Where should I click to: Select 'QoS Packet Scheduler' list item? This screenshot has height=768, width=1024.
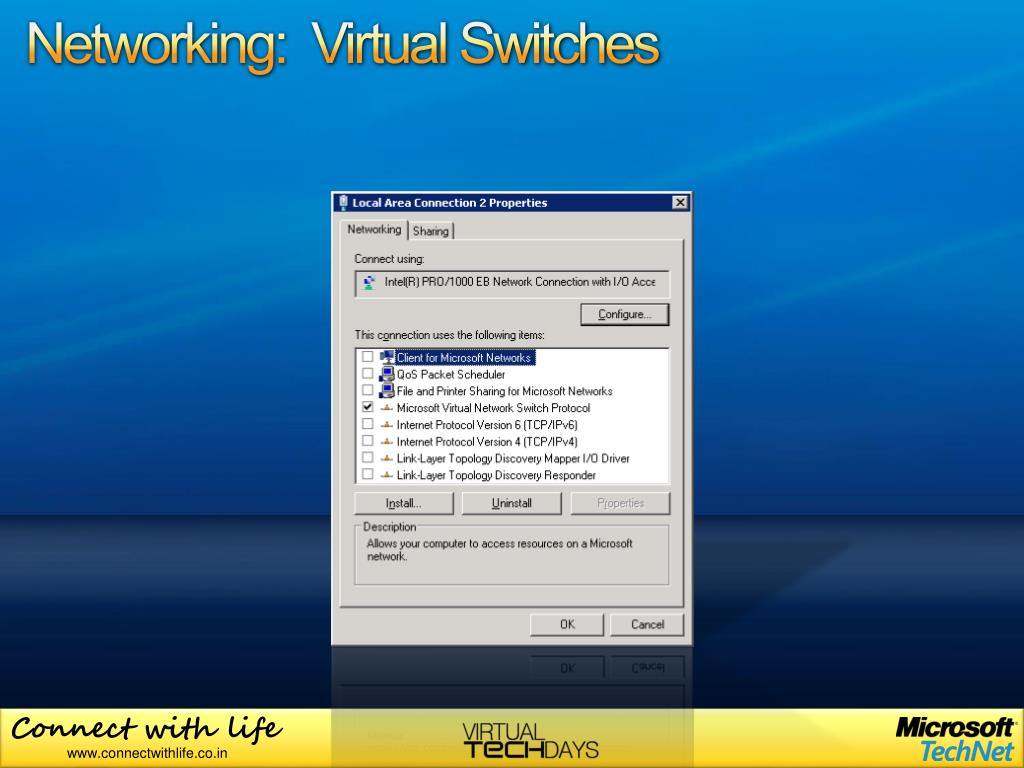tap(451, 374)
